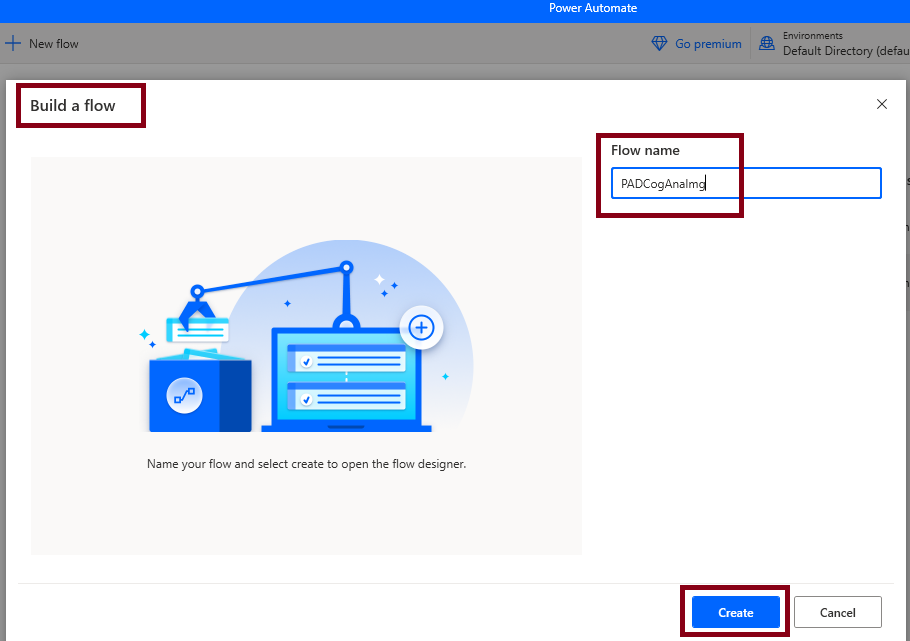Viewport: 910px width, 641px height.
Task: Click the Environments globe icon
Action: tap(767, 44)
